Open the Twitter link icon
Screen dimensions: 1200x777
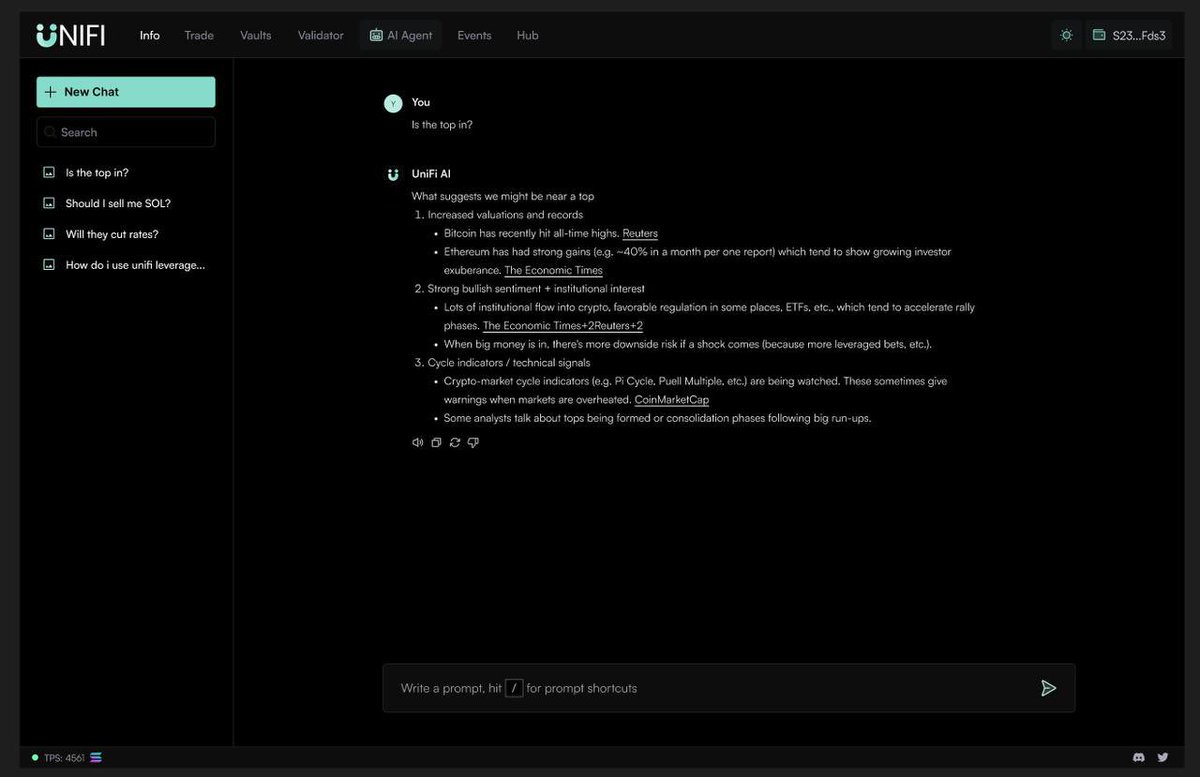1162,758
